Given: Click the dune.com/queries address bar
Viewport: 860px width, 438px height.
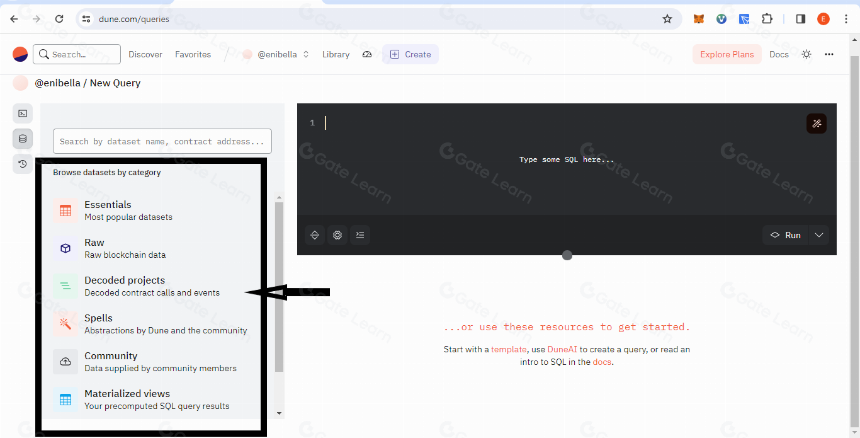Looking at the screenshot, I should (x=378, y=19).
